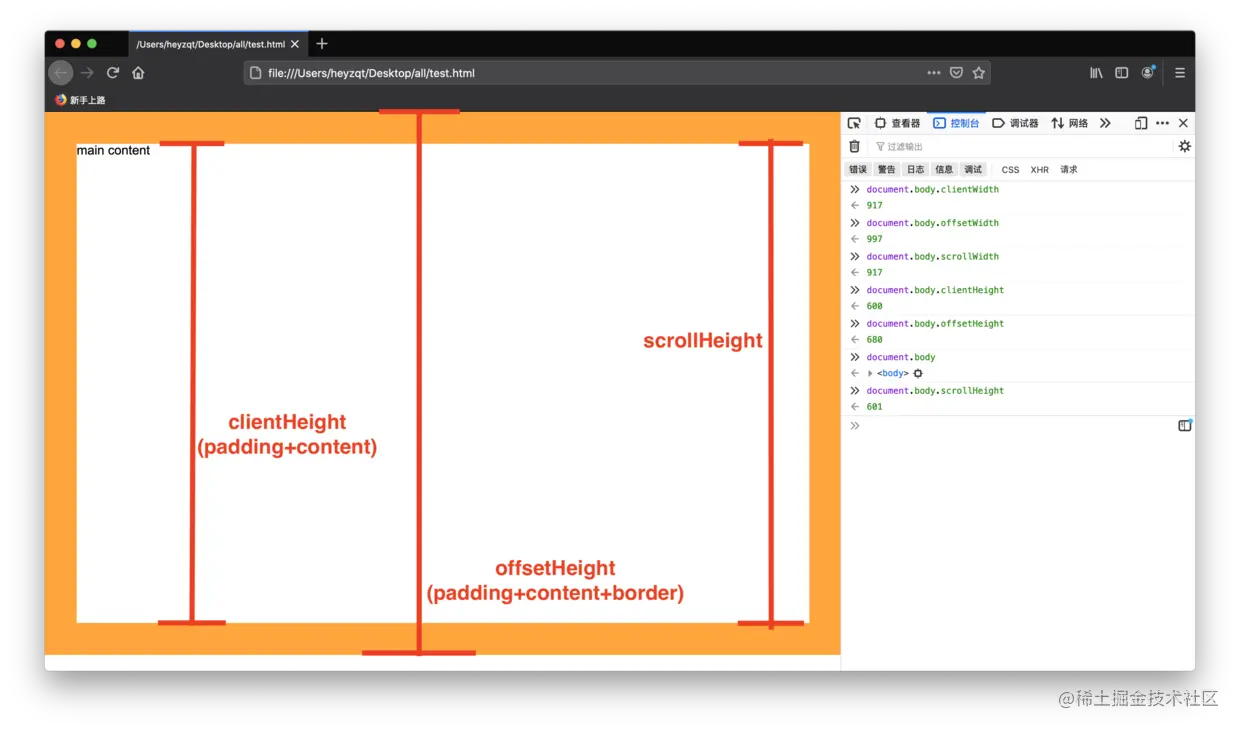The height and width of the screenshot is (730, 1240).
Task: Click the result value 600
Action: click(875, 306)
